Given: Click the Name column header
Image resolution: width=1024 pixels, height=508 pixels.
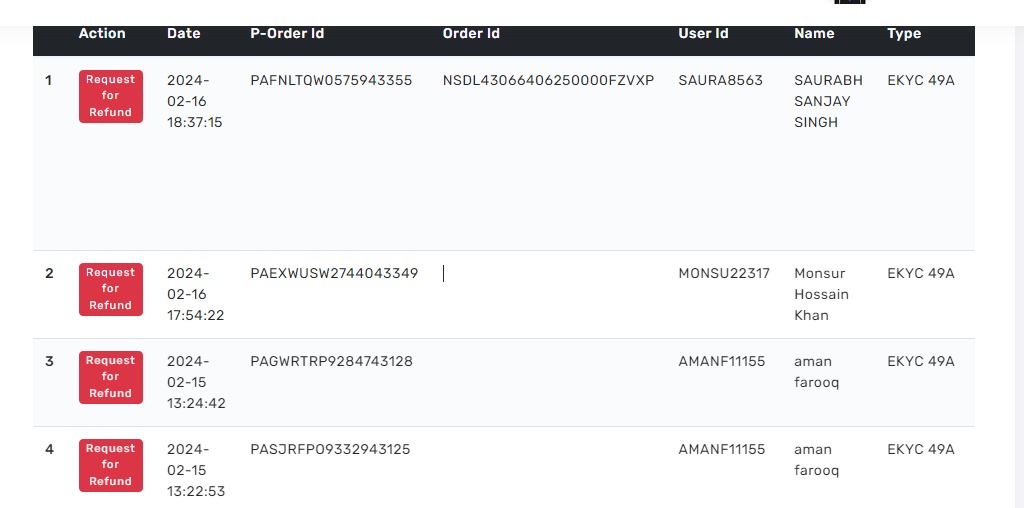Looking at the screenshot, I should click(814, 34).
